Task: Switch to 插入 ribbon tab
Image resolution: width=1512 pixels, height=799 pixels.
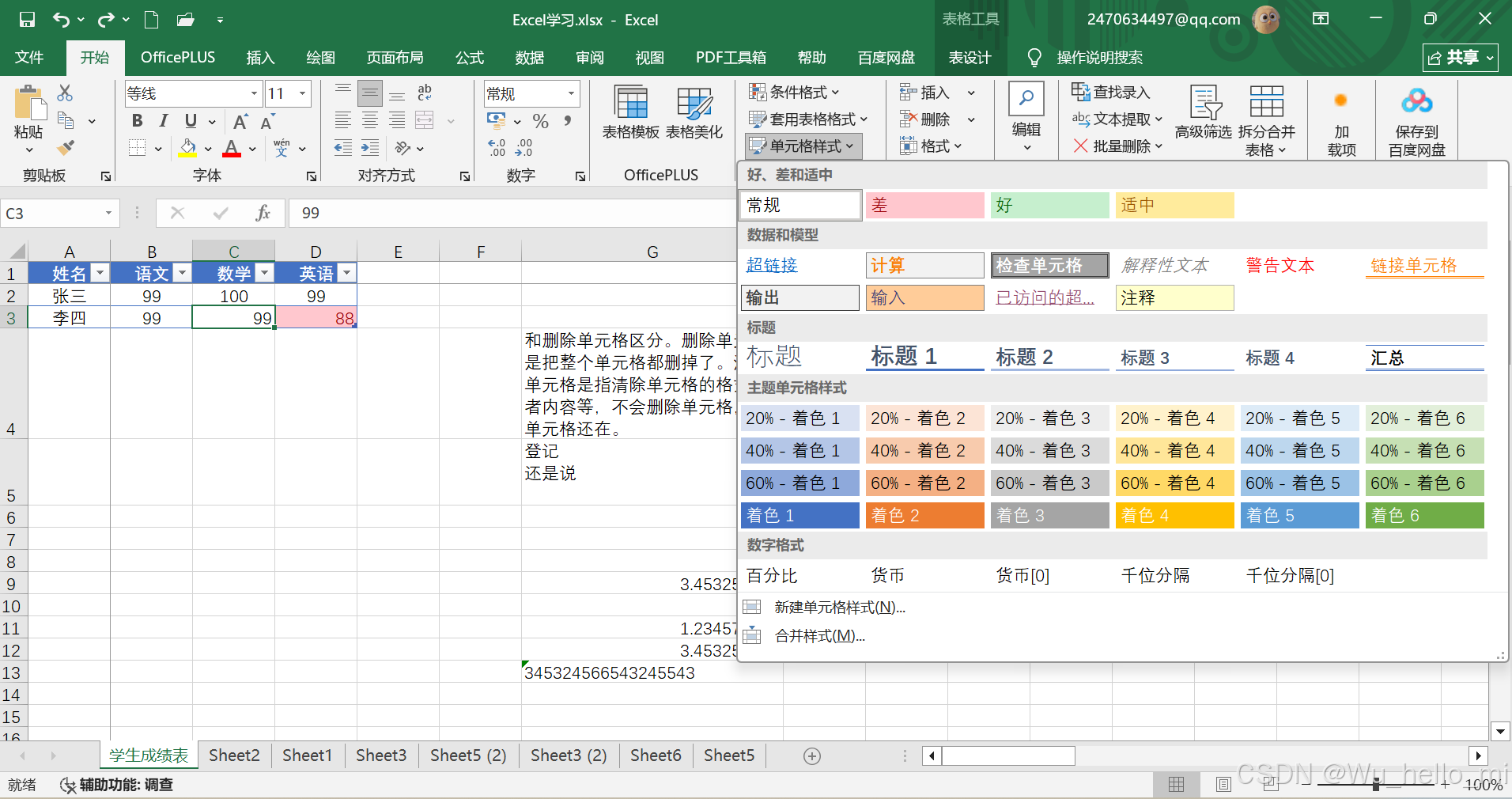Action: click(x=260, y=57)
